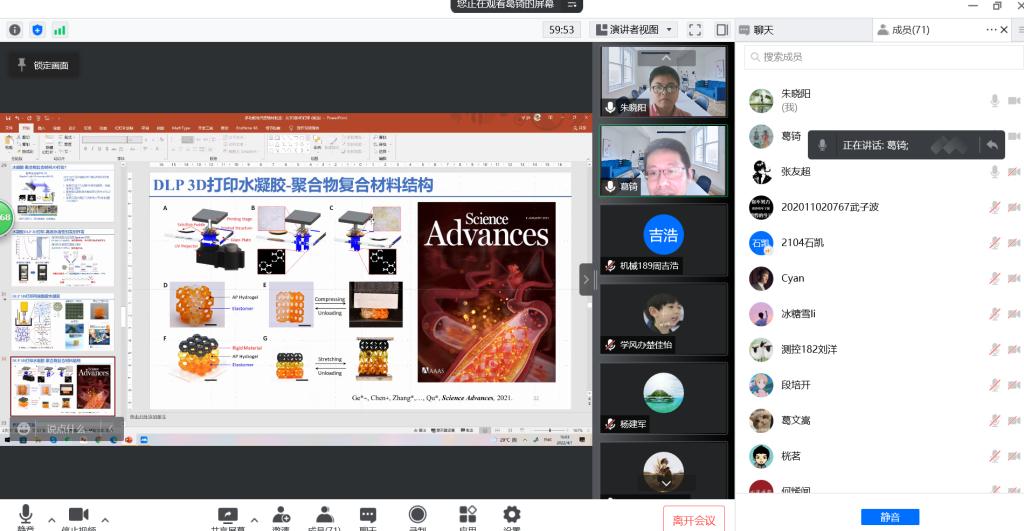The width and height of the screenshot is (1024, 531).
Task: Expand the arrow next to share screen
Action: pyautogui.click(x=254, y=520)
